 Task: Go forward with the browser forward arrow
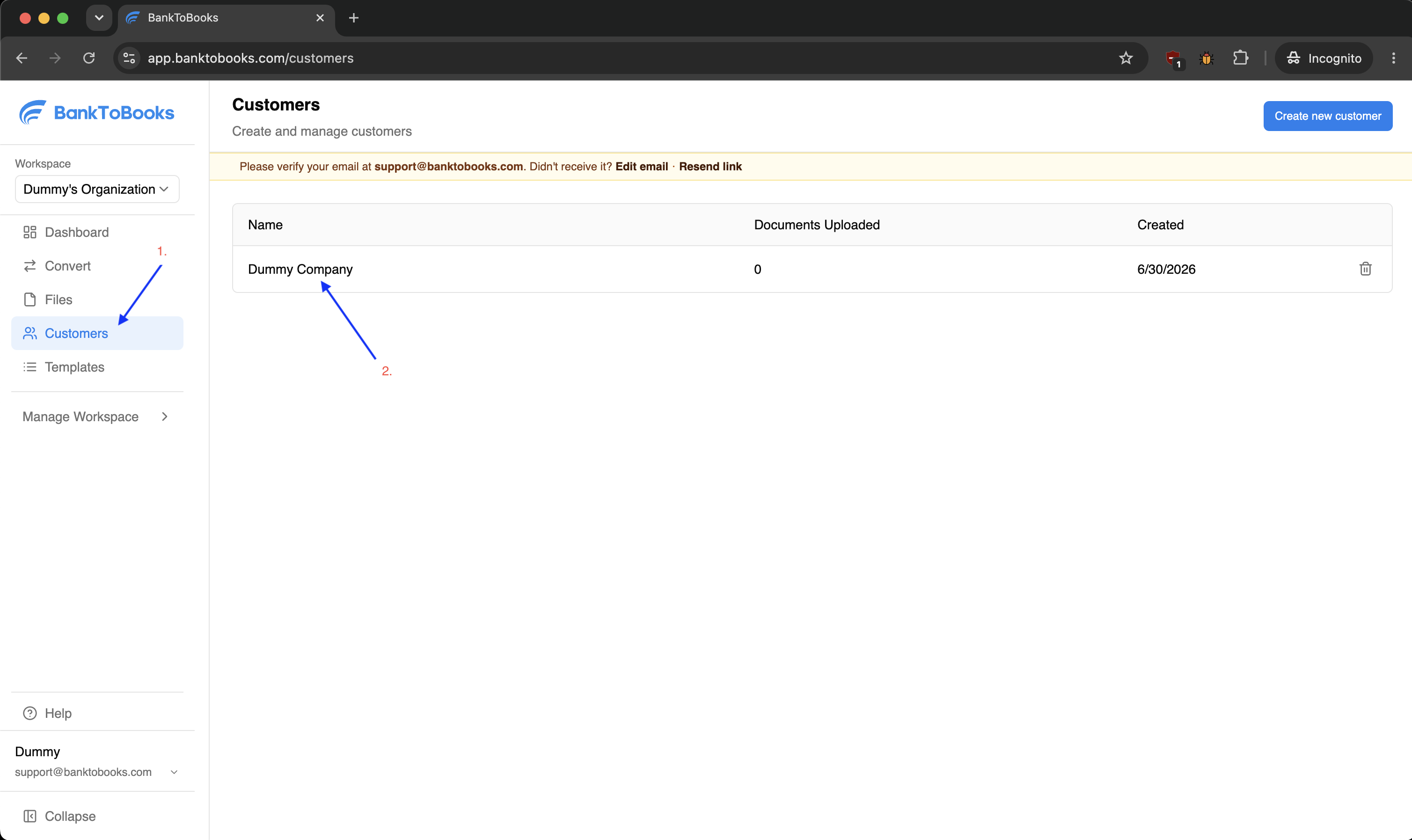click(55, 58)
